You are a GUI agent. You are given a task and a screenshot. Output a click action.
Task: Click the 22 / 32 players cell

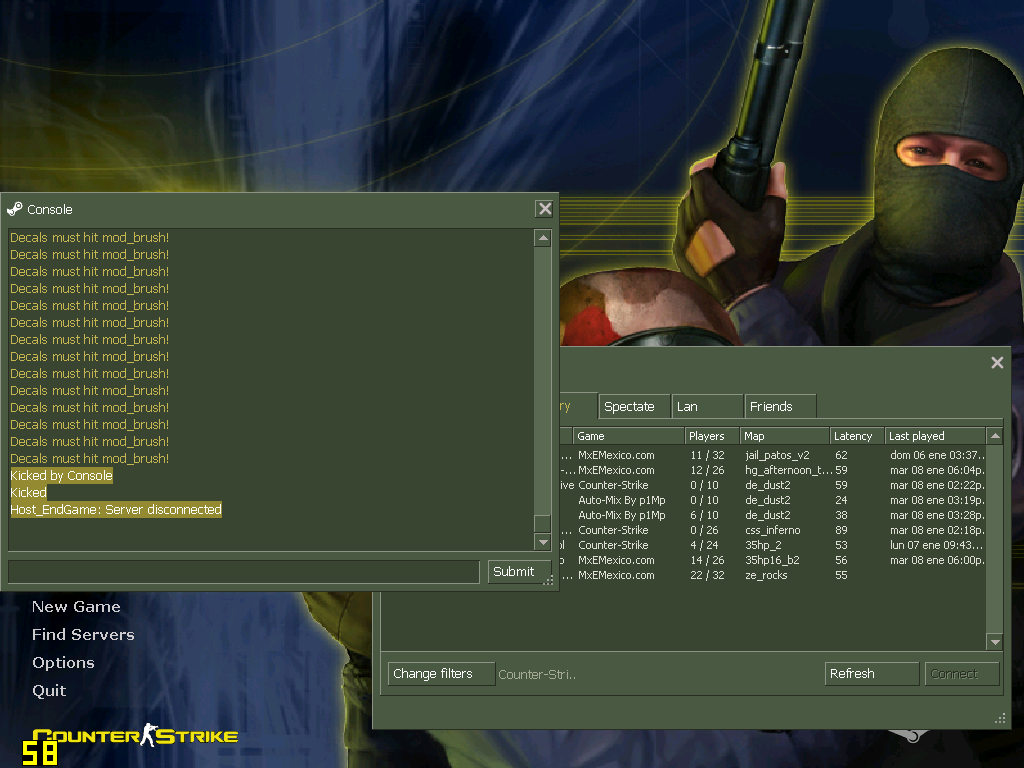pos(707,575)
